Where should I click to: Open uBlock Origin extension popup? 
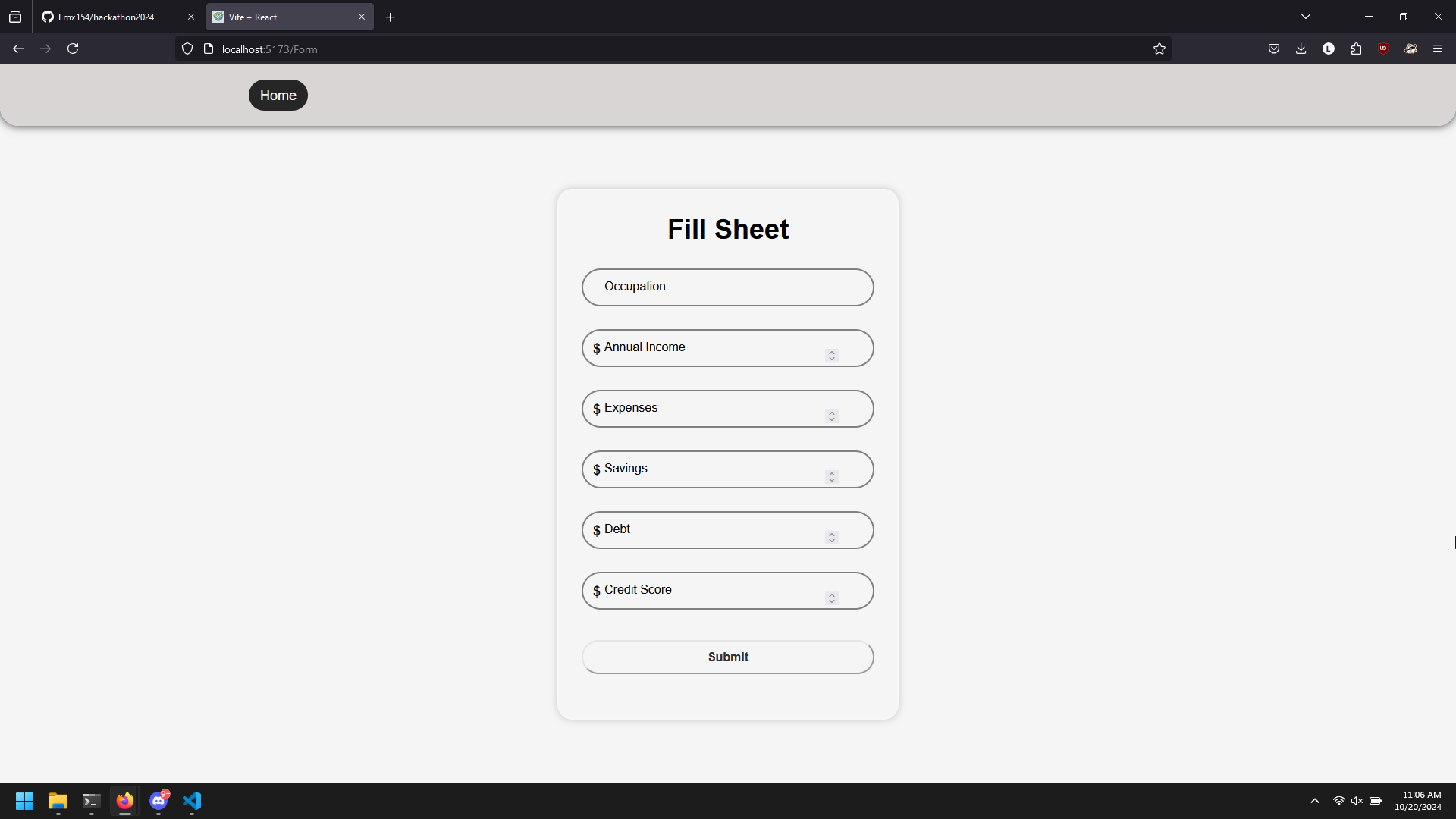pyautogui.click(x=1383, y=49)
